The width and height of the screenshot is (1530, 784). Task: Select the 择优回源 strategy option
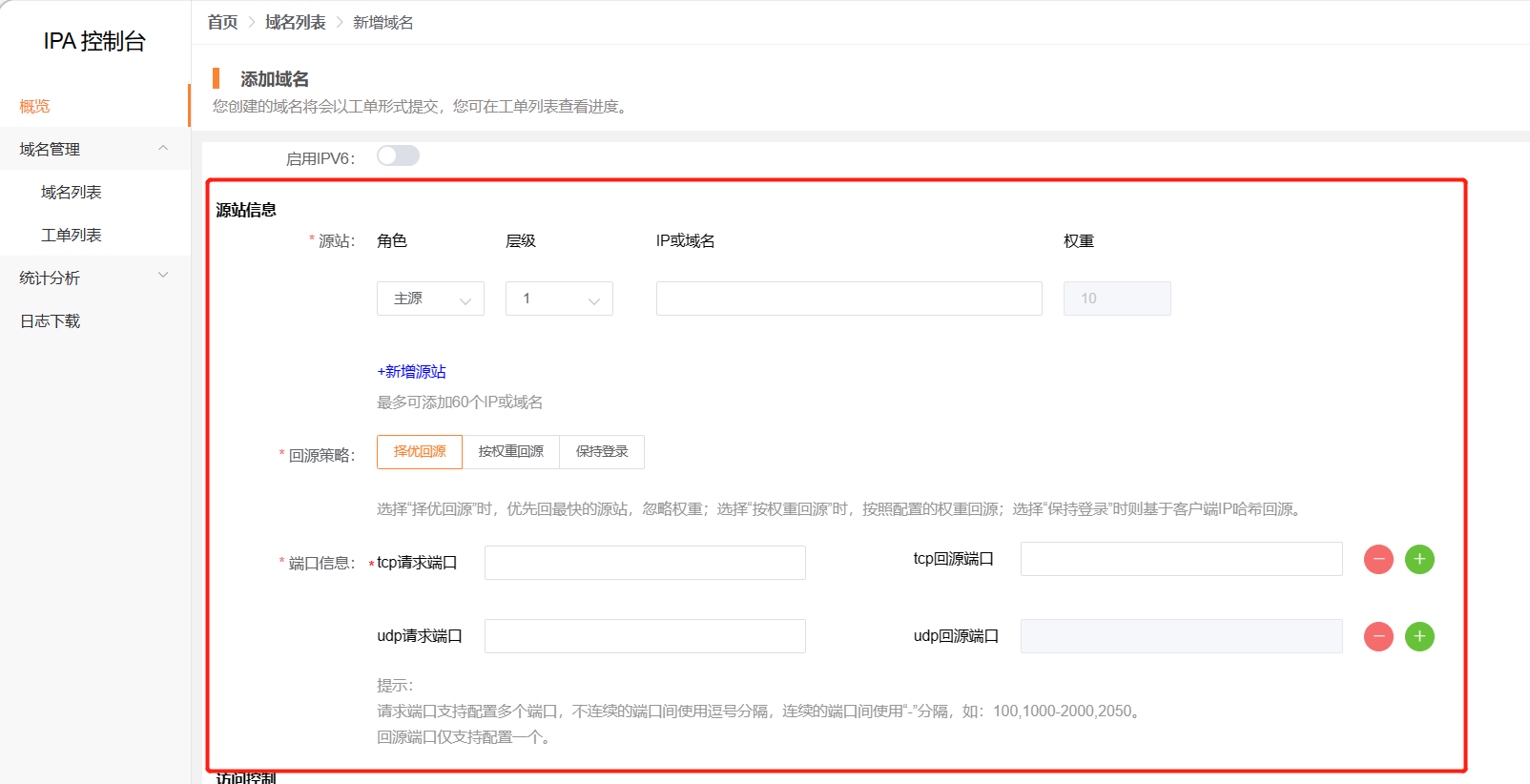(420, 452)
